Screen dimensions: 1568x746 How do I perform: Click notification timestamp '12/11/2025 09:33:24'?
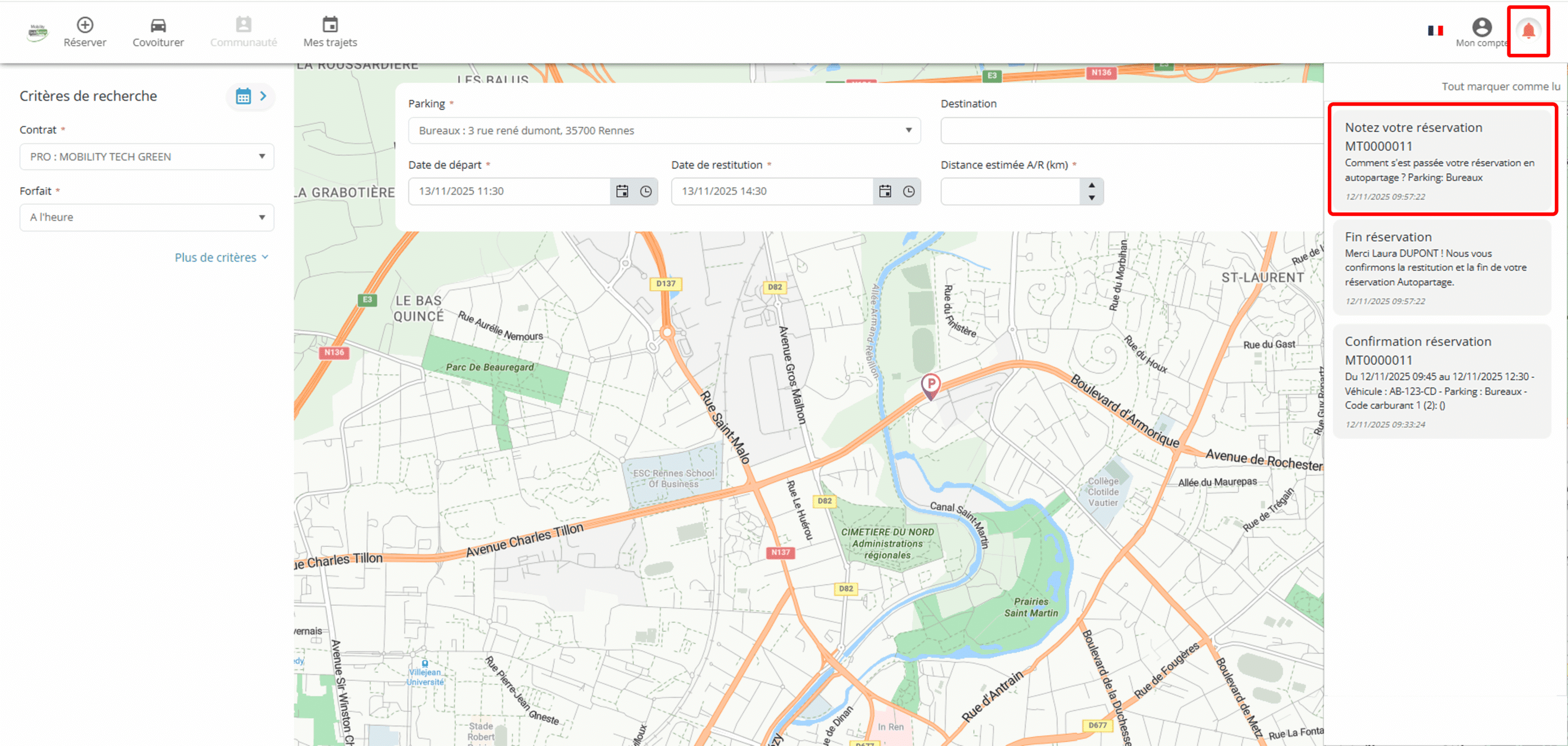click(1385, 425)
